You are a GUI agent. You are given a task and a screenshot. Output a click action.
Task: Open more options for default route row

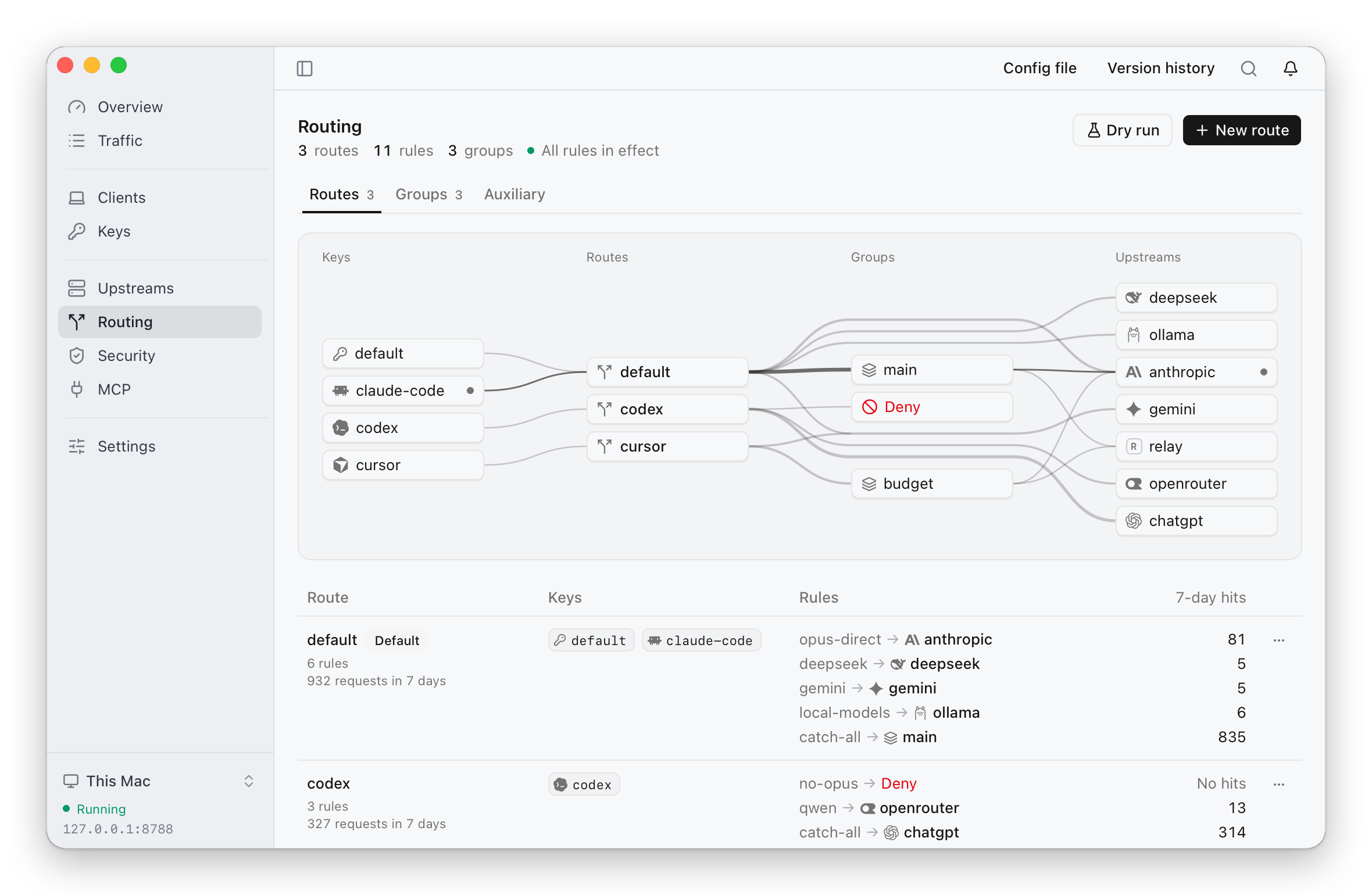click(1279, 640)
